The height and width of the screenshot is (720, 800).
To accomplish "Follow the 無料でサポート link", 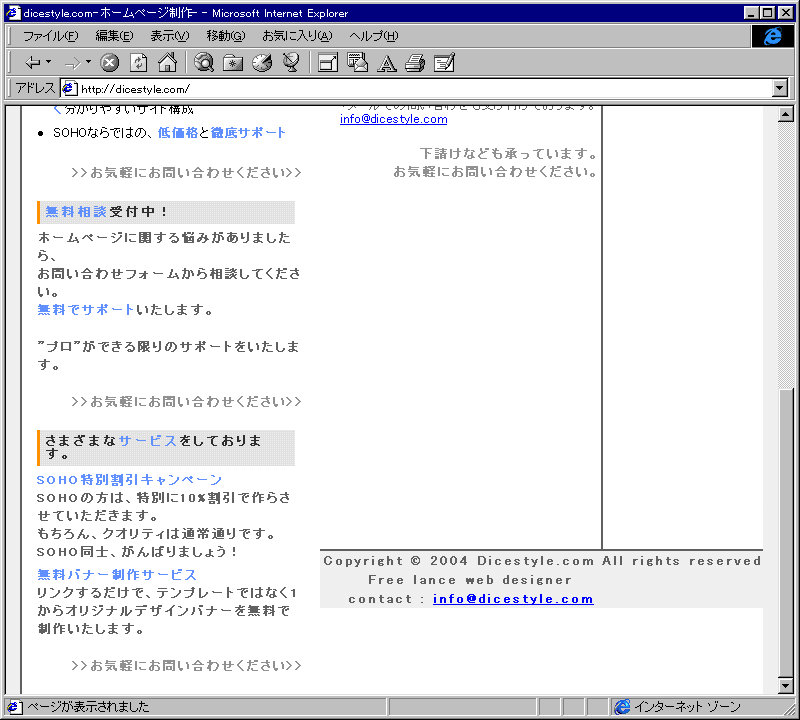I will pyautogui.click(x=86, y=310).
